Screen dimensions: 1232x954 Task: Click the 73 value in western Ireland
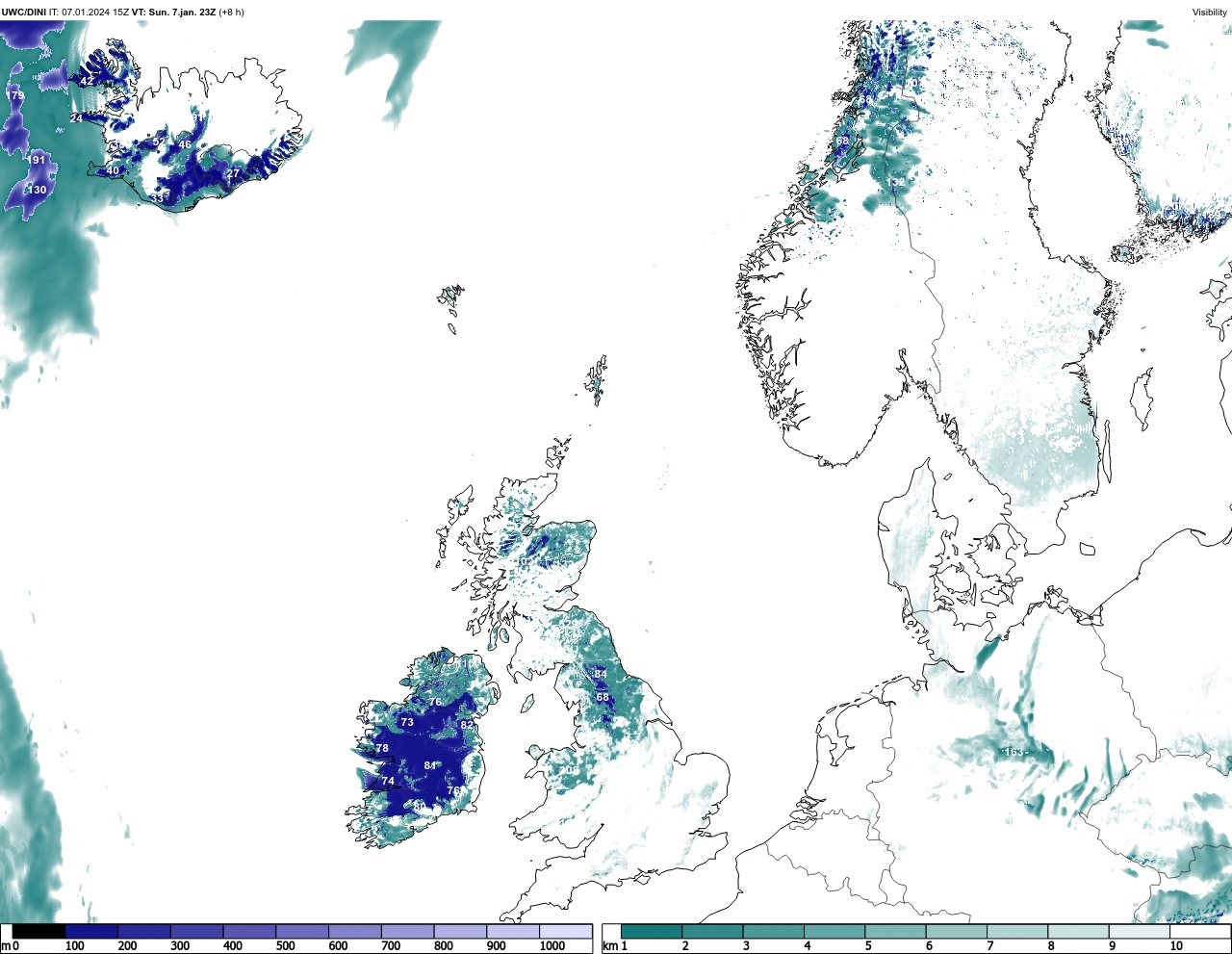tap(407, 722)
